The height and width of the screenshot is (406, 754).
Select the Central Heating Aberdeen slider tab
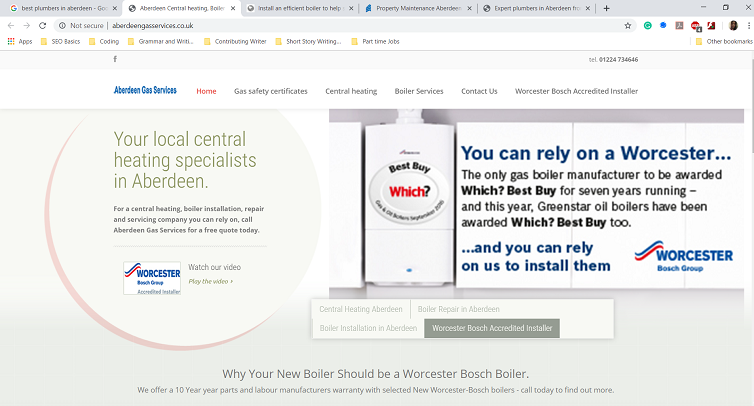[361, 309]
